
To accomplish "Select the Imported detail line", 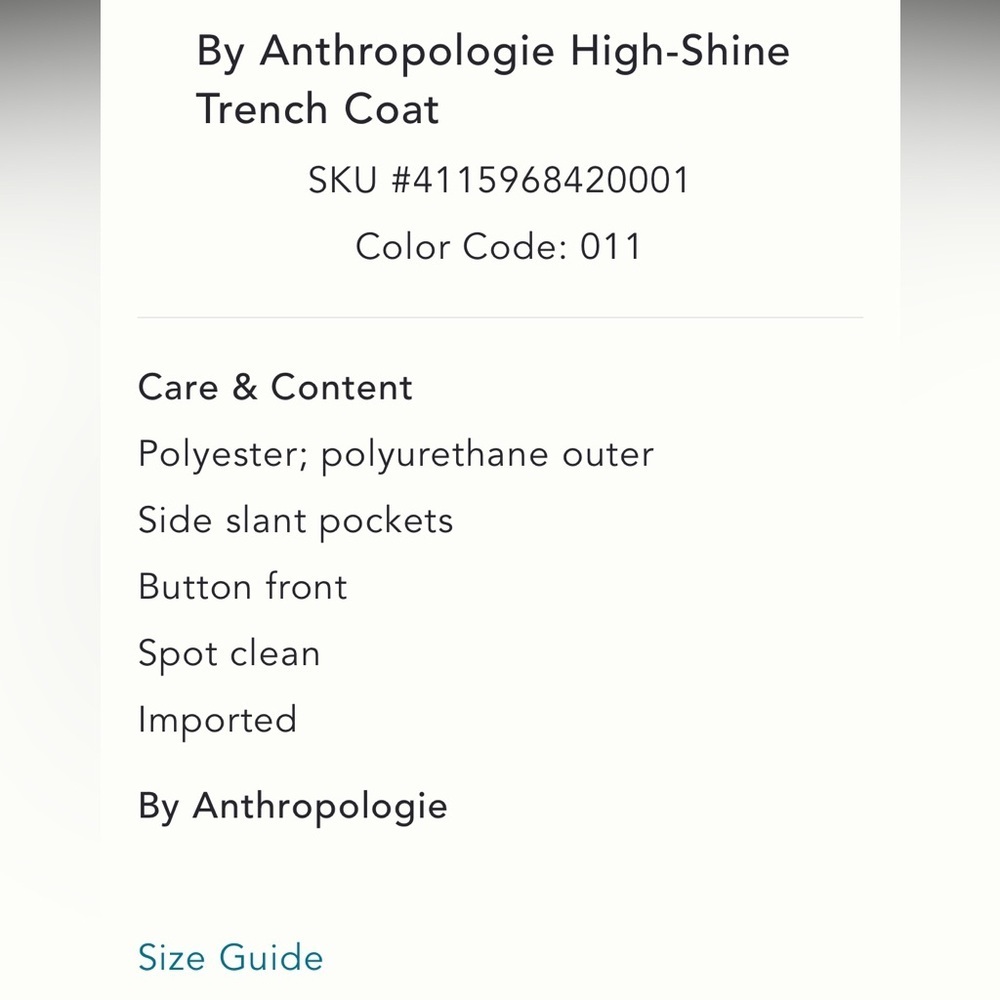I will (217, 719).
